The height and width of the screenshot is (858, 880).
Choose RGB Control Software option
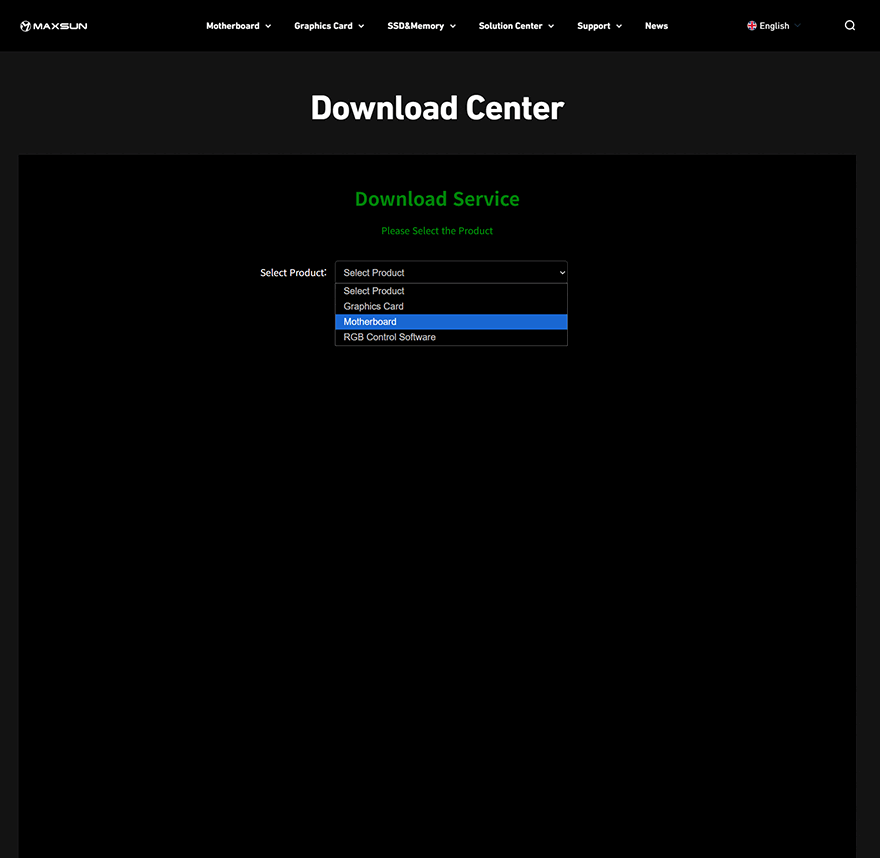point(451,337)
